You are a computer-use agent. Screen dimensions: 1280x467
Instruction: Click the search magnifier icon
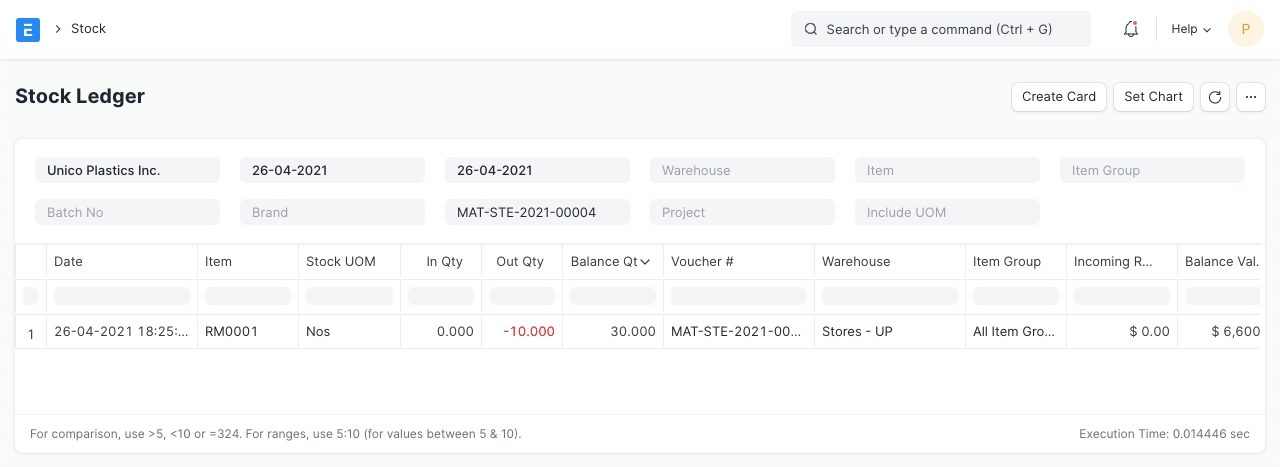point(811,29)
